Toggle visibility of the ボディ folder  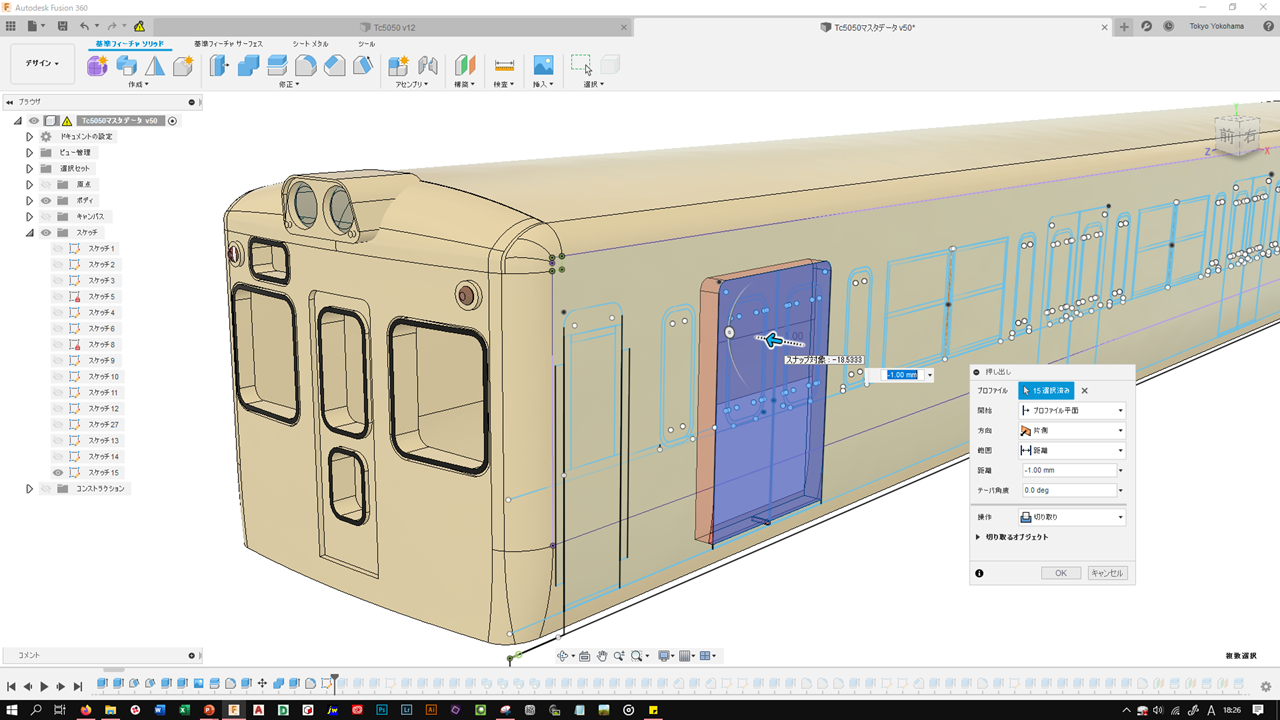point(46,200)
